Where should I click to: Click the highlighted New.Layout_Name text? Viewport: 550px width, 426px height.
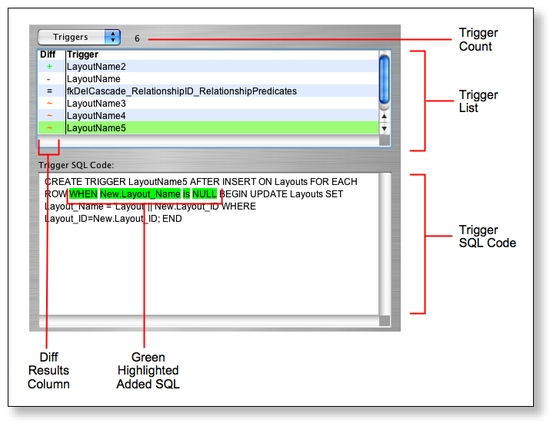(x=140, y=194)
